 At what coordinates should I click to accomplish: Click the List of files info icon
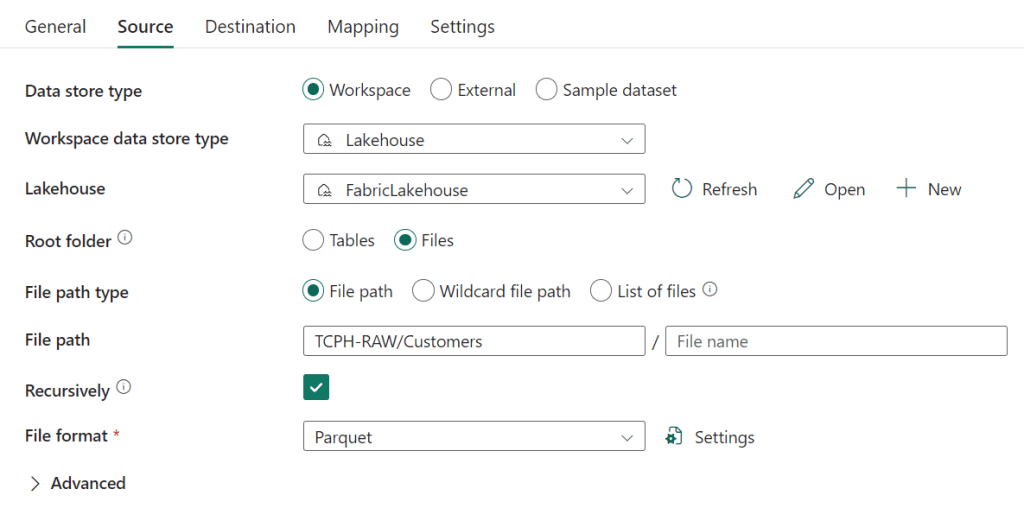coord(710,290)
